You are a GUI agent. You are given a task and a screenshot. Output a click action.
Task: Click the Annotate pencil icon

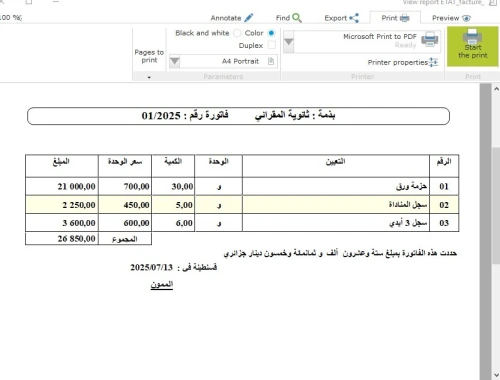pyautogui.click(x=249, y=18)
